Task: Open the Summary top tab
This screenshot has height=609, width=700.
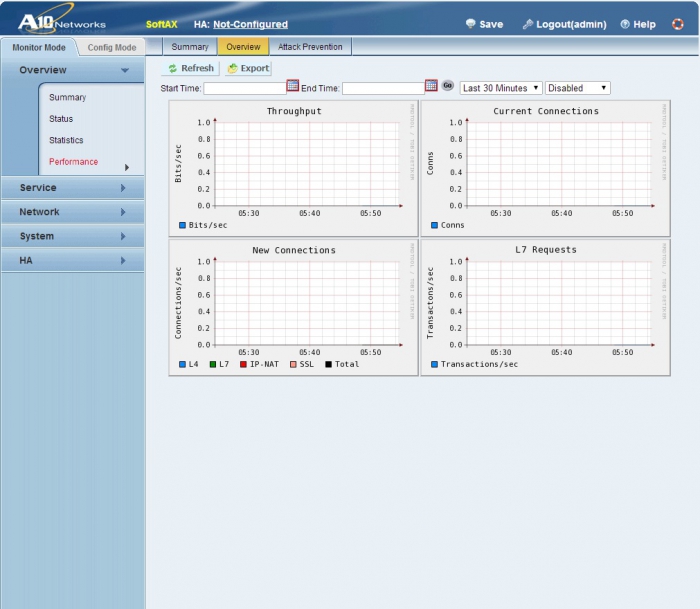Action: (190, 47)
